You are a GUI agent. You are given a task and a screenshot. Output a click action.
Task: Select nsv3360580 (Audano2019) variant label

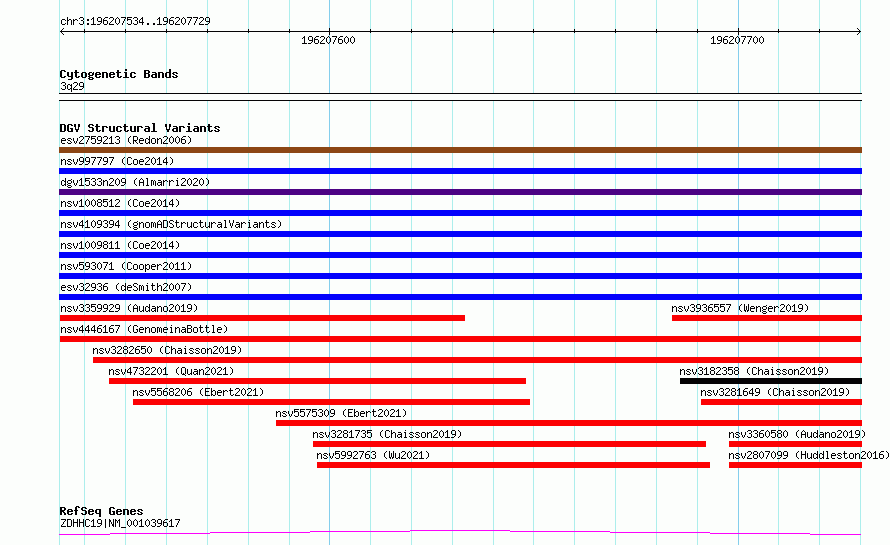click(x=797, y=434)
